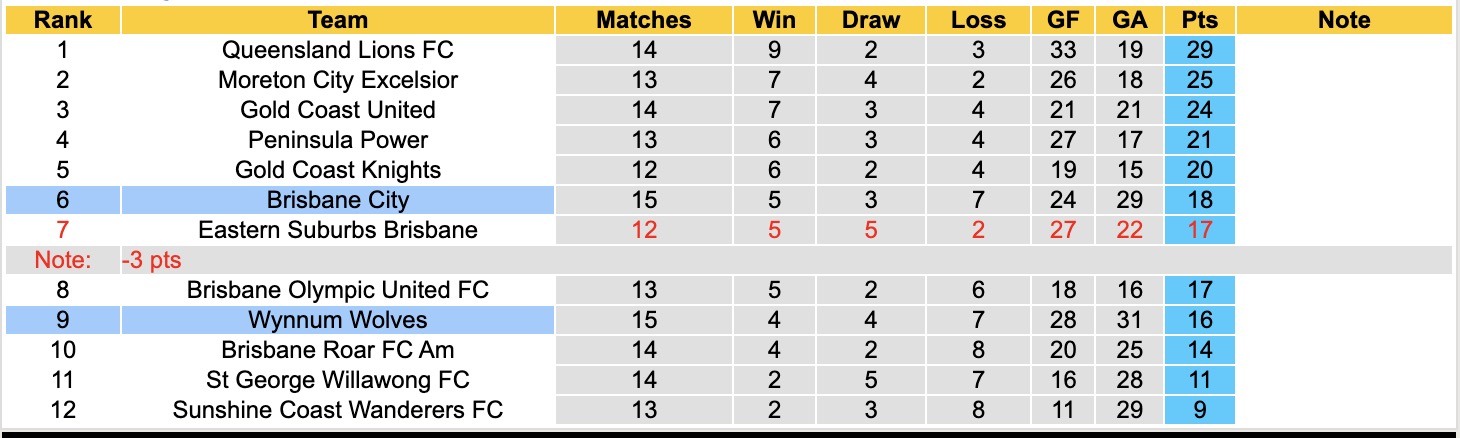This screenshot has width=1460, height=438.
Task: Select Sunshine Coast Wanderers FC team
Action: click(338, 410)
